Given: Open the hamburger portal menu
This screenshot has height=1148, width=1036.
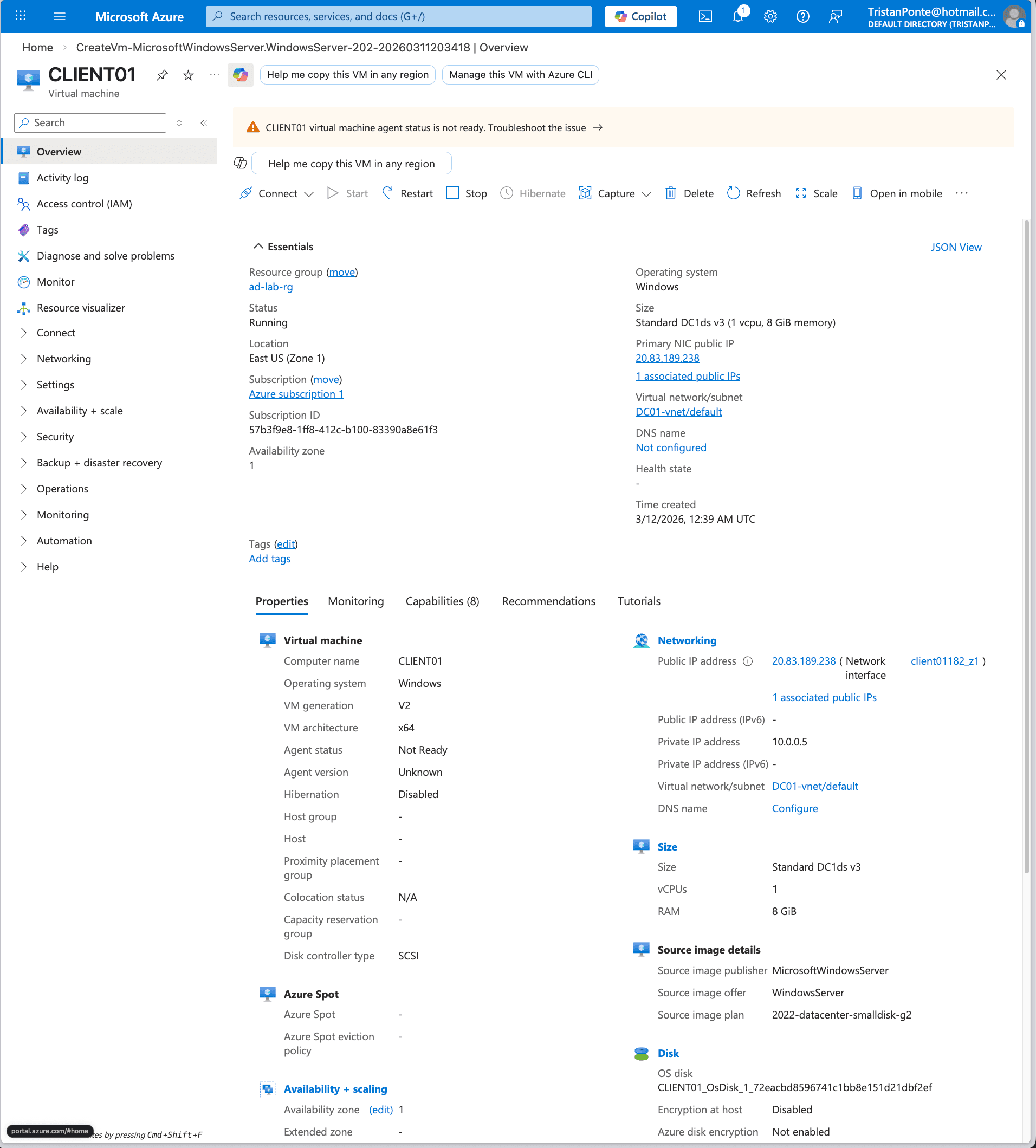Looking at the screenshot, I should point(59,16).
